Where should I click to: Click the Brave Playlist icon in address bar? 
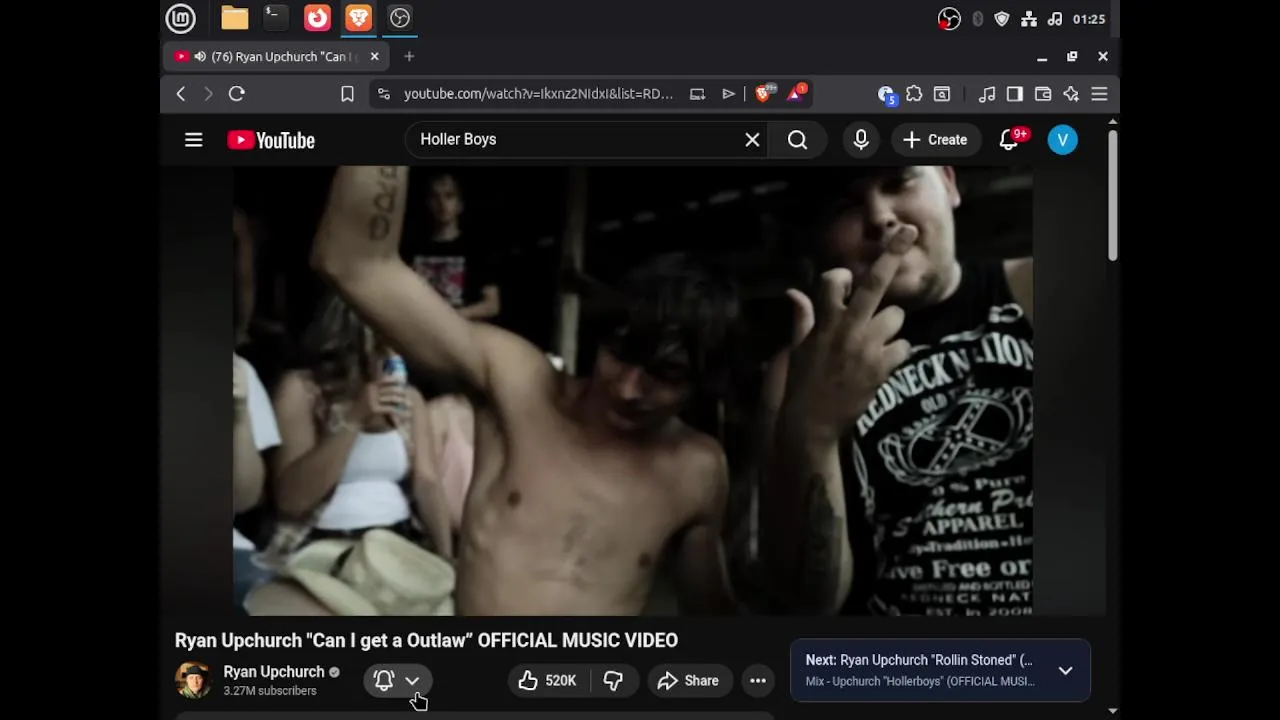tap(729, 94)
